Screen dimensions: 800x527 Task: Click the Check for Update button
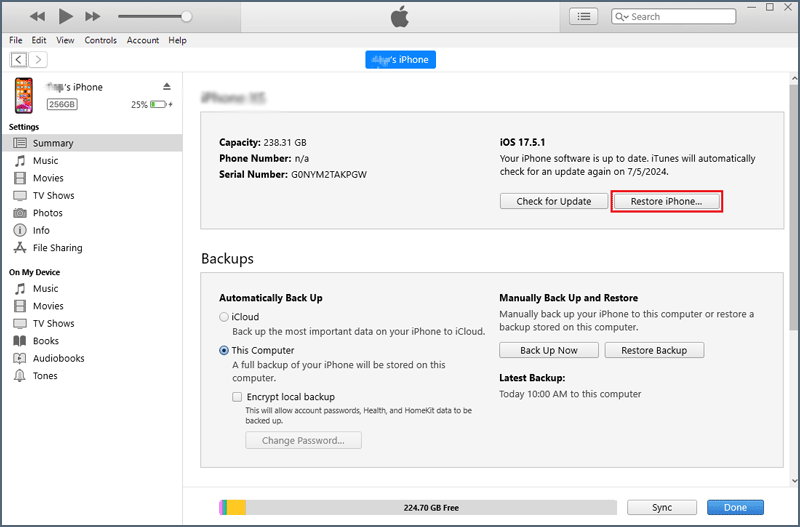tap(554, 201)
